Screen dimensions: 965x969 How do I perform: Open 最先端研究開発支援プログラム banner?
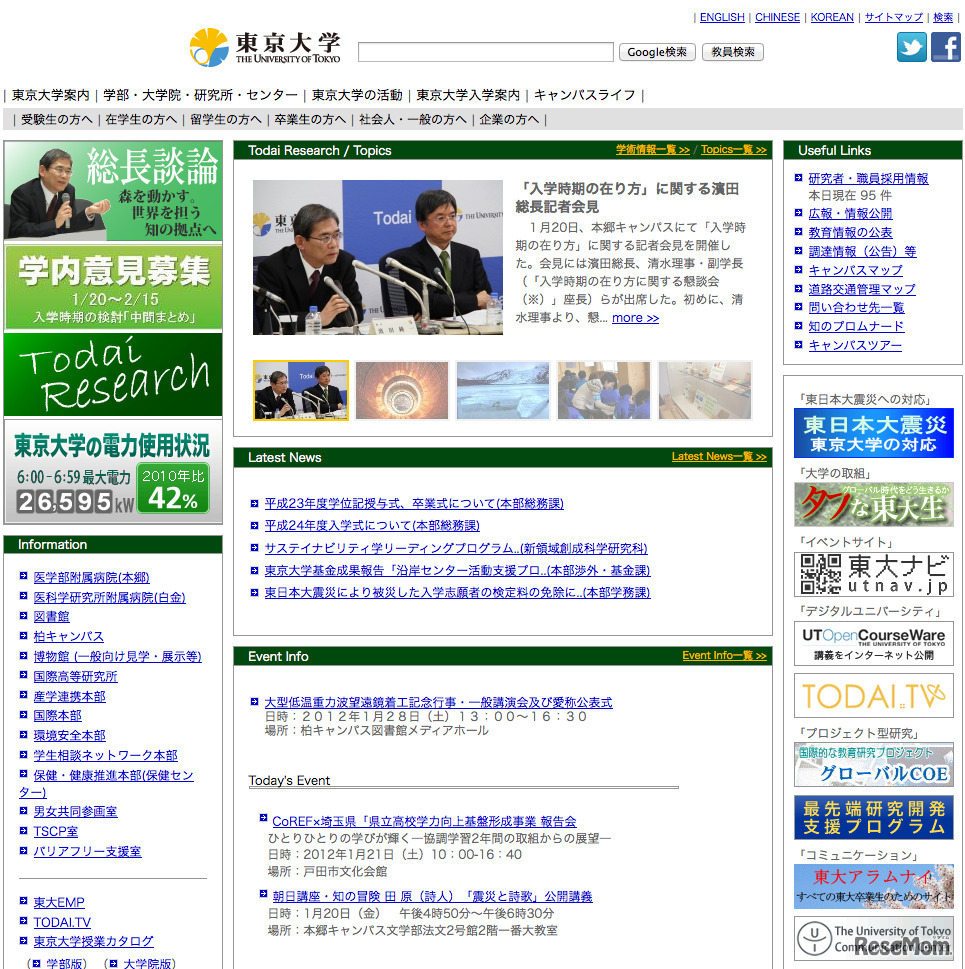coord(874,818)
